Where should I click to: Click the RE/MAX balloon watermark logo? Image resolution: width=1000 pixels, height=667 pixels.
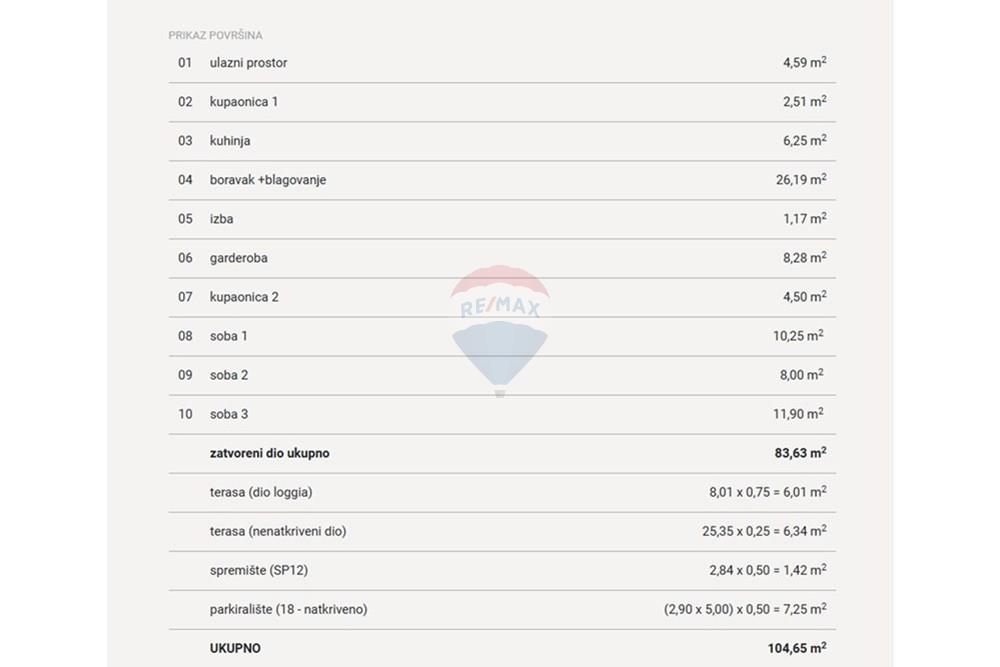(500, 331)
